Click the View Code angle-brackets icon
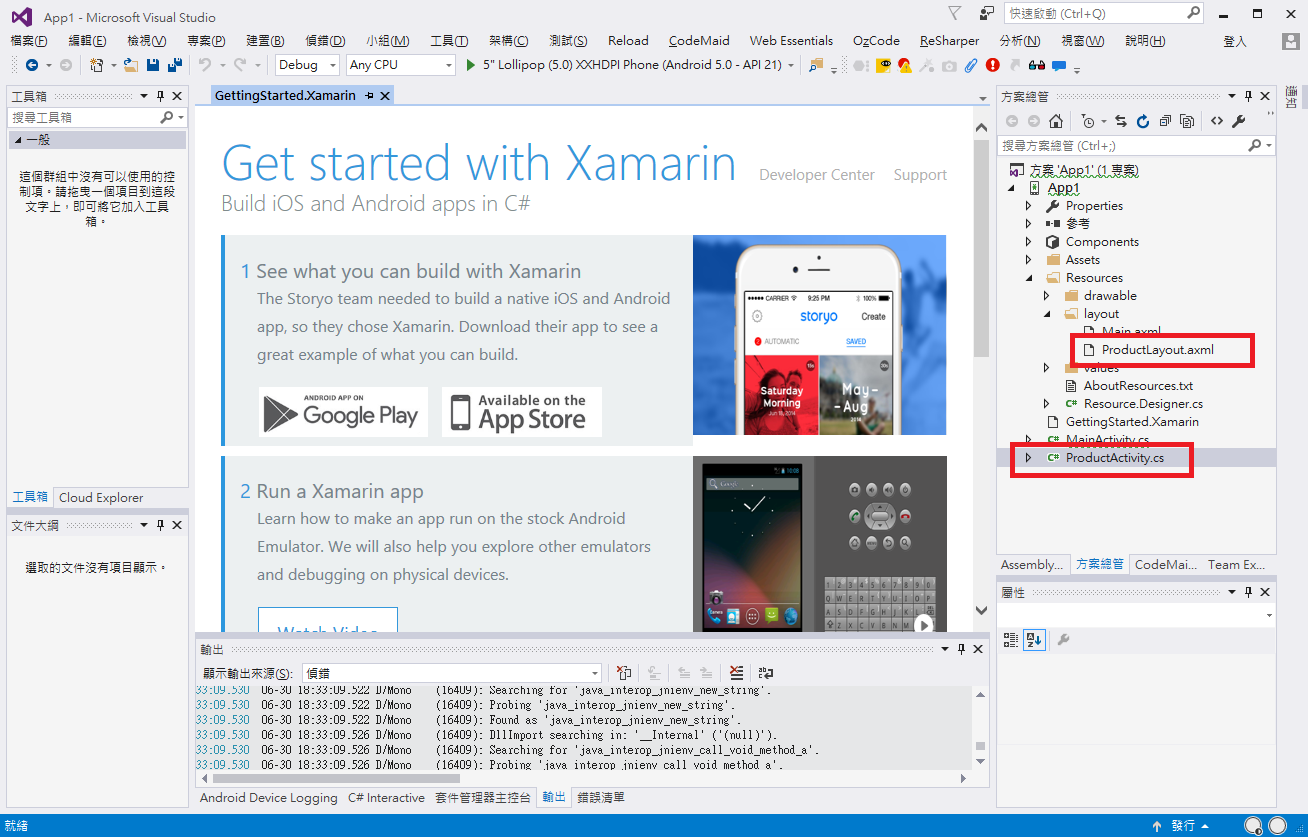This screenshot has height=837, width=1308. 1216,121
